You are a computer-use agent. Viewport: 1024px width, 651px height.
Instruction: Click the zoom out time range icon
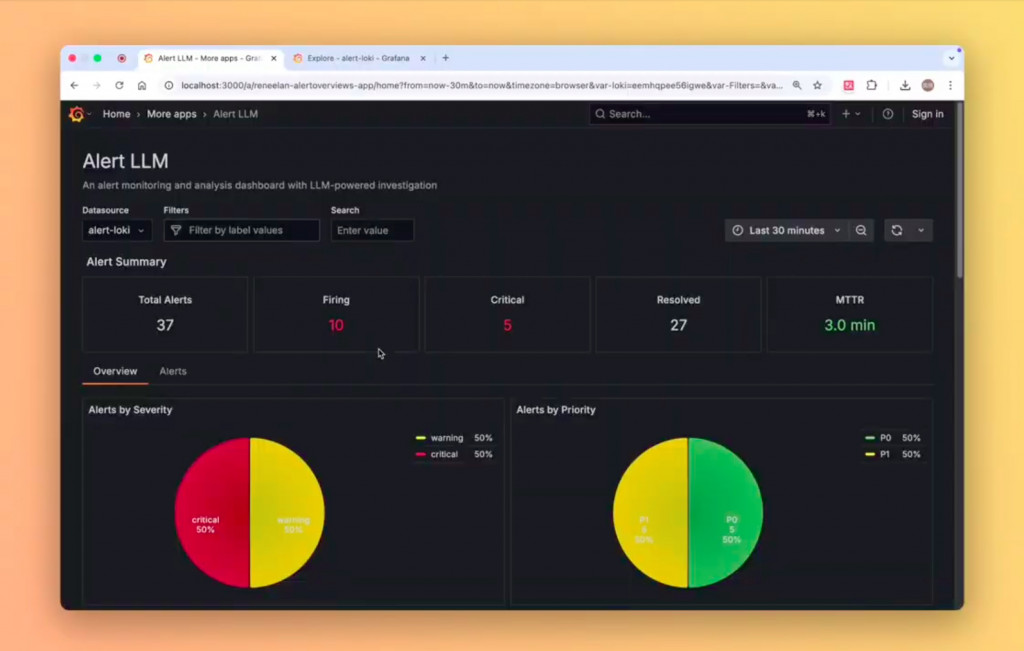[x=861, y=230]
